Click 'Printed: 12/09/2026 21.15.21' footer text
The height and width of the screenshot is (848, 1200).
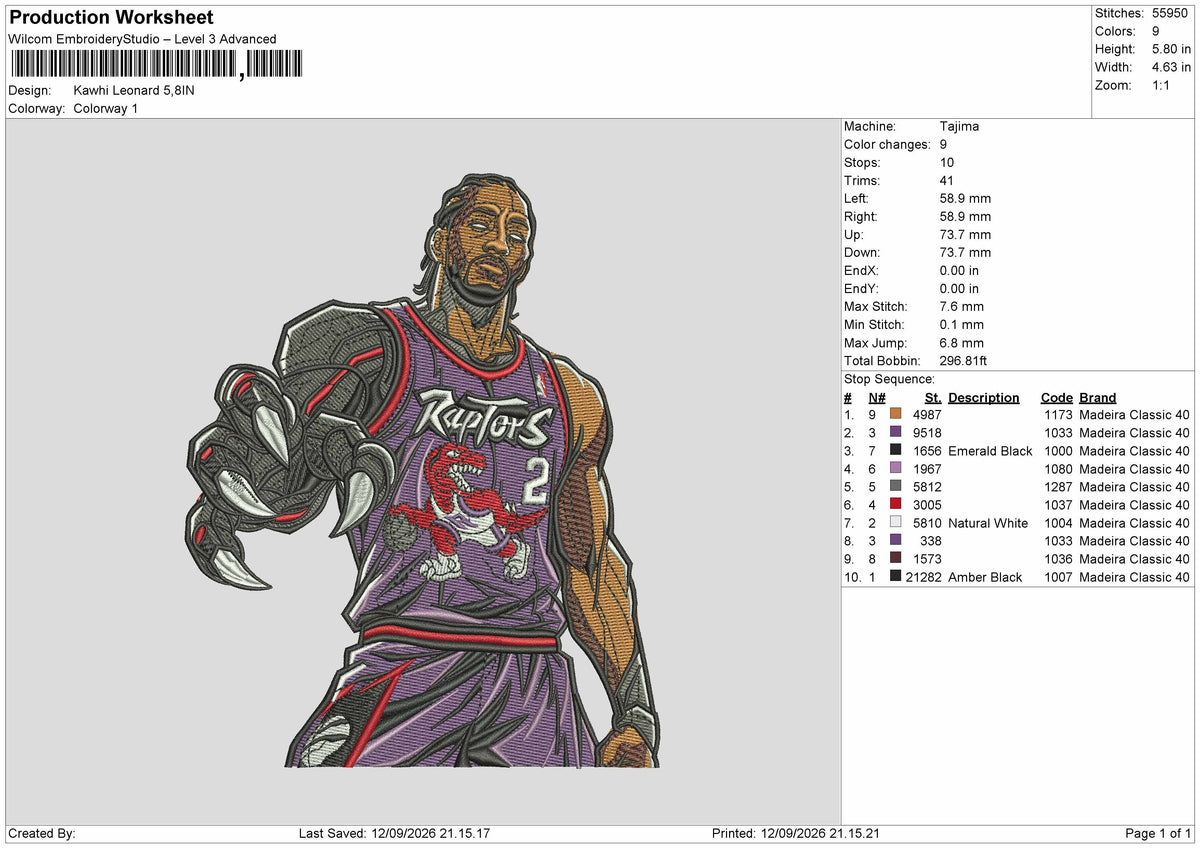coord(796,833)
